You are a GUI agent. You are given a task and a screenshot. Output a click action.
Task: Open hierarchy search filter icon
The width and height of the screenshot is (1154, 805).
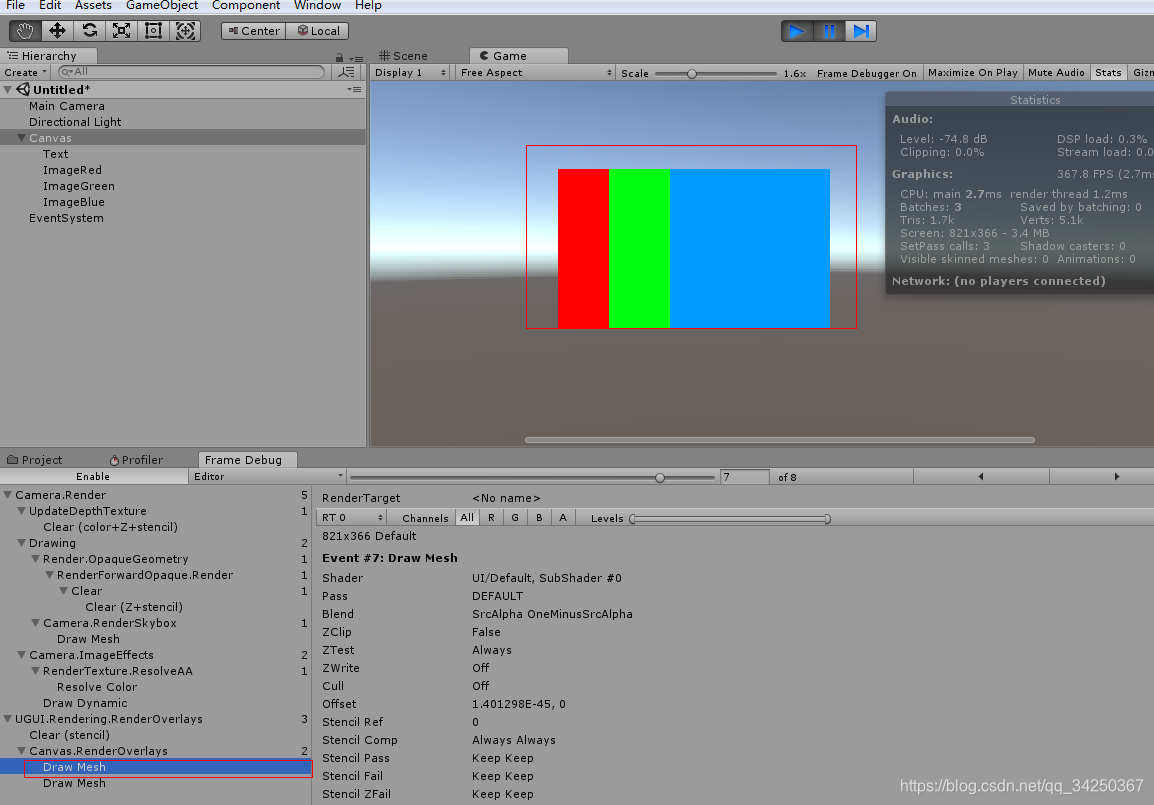coord(346,72)
